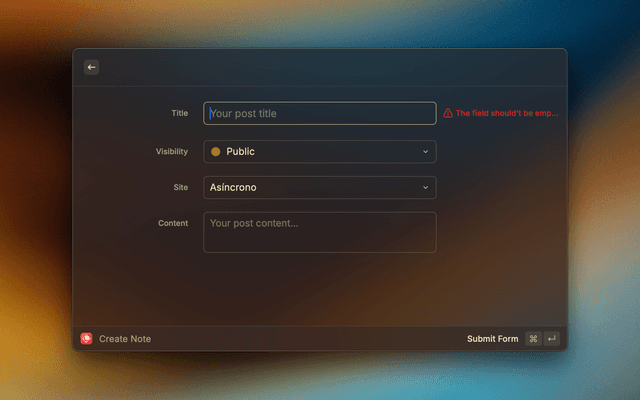This screenshot has width=640, height=400.
Task: Open the Visibility dropdown
Action: pyautogui.click(x=319, y=152)
